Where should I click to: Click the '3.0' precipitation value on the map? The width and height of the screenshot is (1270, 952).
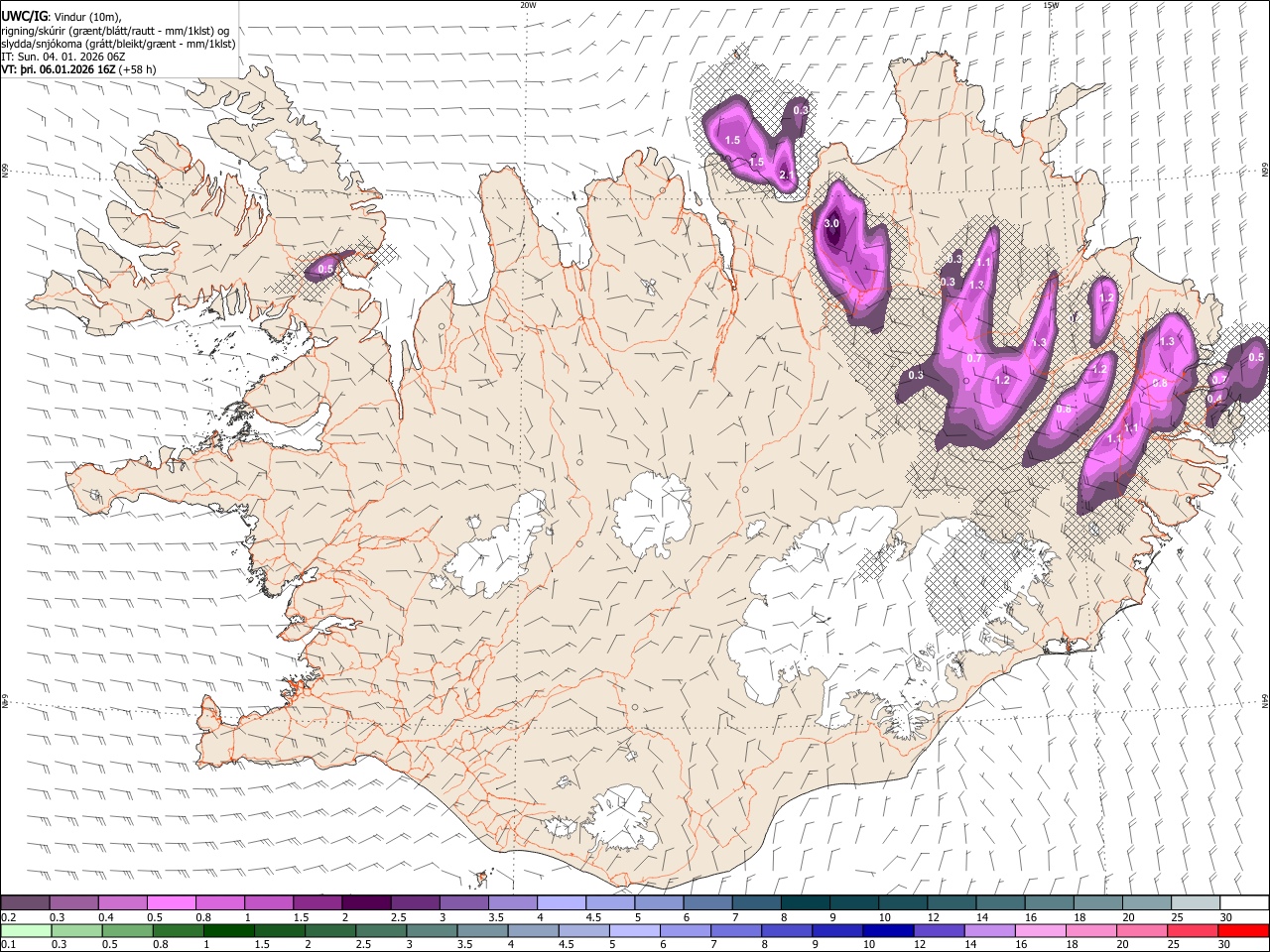(831, 224)
